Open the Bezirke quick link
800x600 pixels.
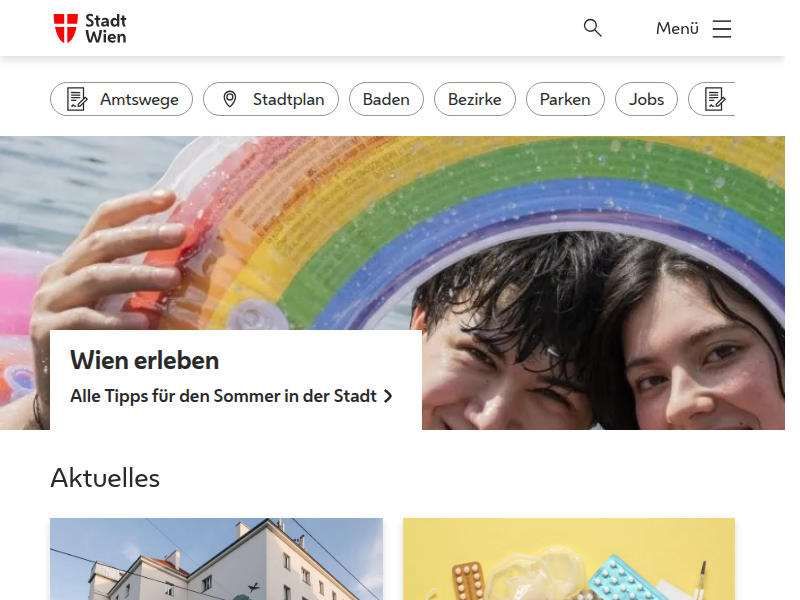(x=474, y=99)
